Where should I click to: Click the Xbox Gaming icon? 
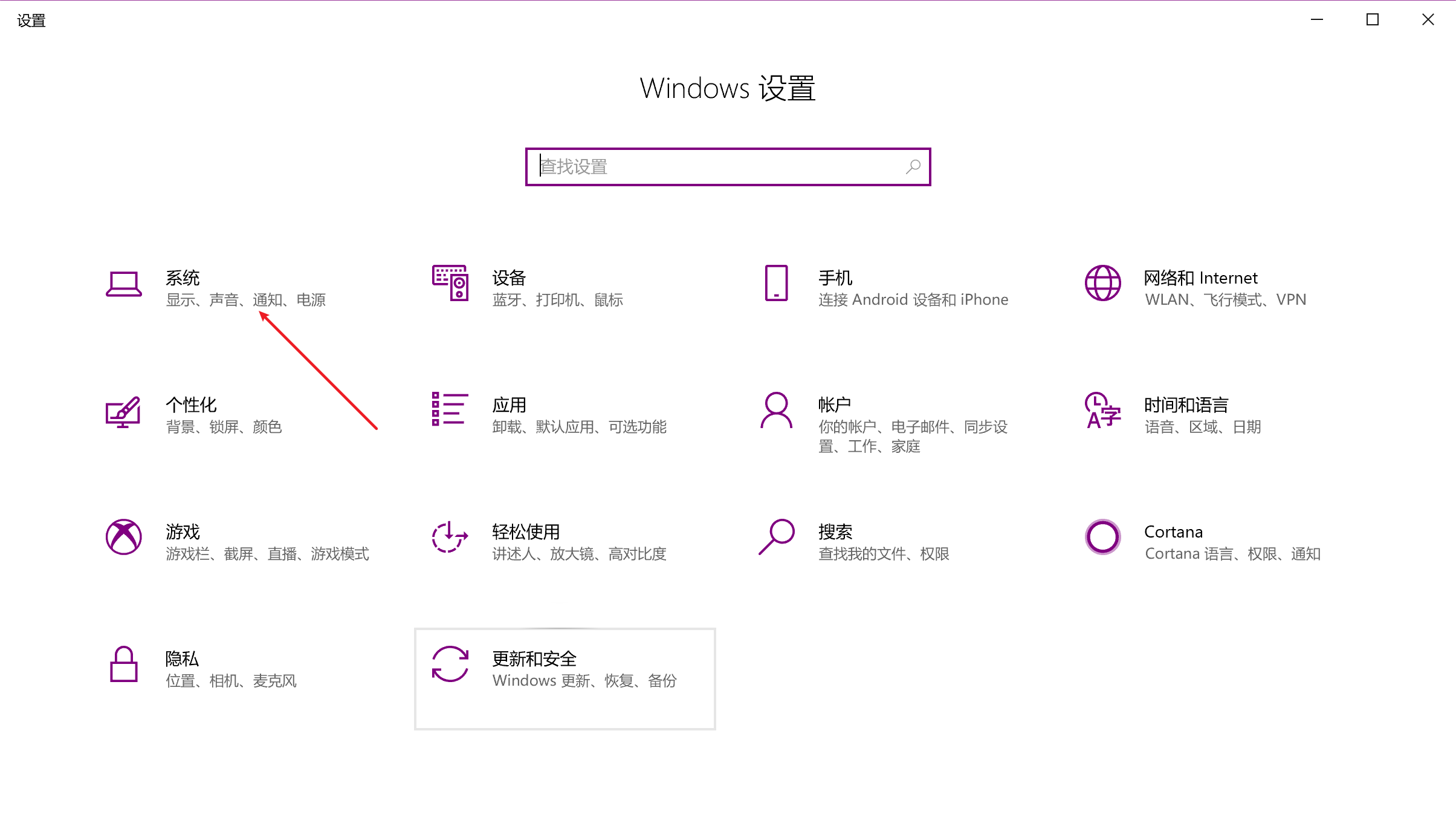pos(123,537)
